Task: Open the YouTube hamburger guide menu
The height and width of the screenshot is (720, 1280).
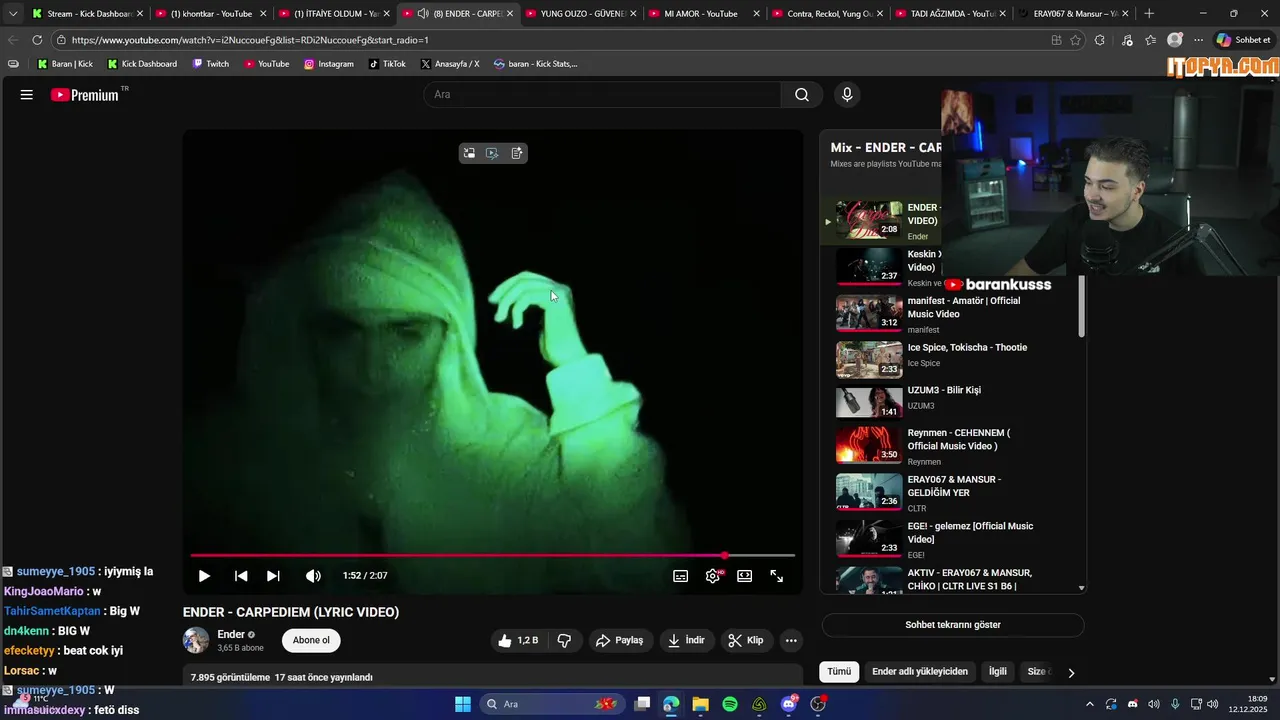Action: pos(27,95)
